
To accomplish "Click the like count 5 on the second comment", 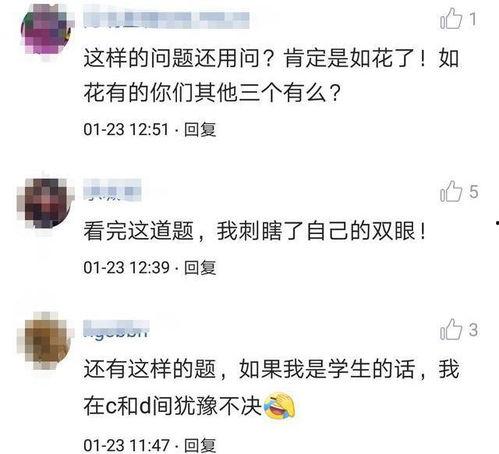I will click(x=473, y=192).
